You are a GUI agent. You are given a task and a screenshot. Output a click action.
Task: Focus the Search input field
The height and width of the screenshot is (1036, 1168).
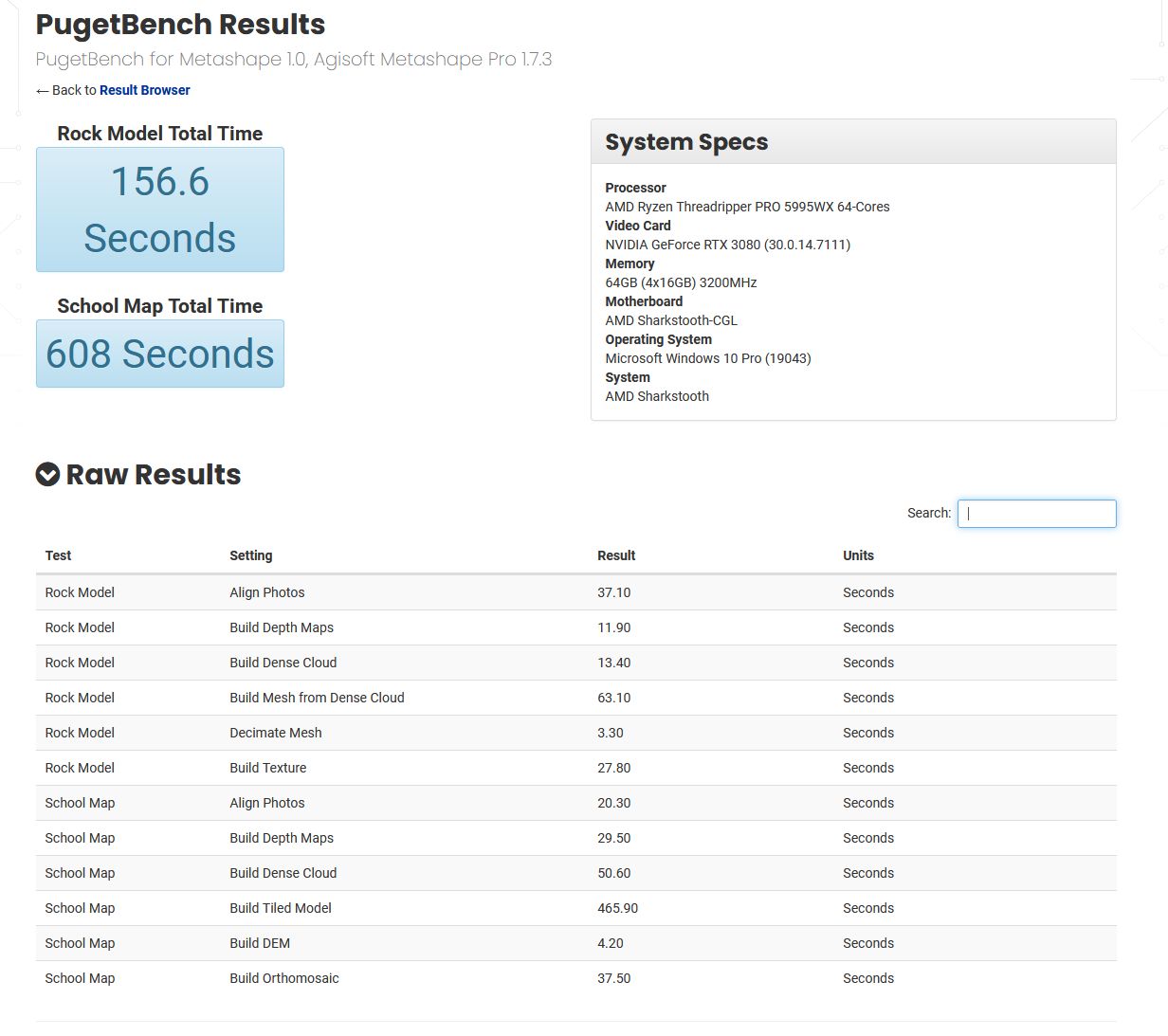click(1036, 513)
